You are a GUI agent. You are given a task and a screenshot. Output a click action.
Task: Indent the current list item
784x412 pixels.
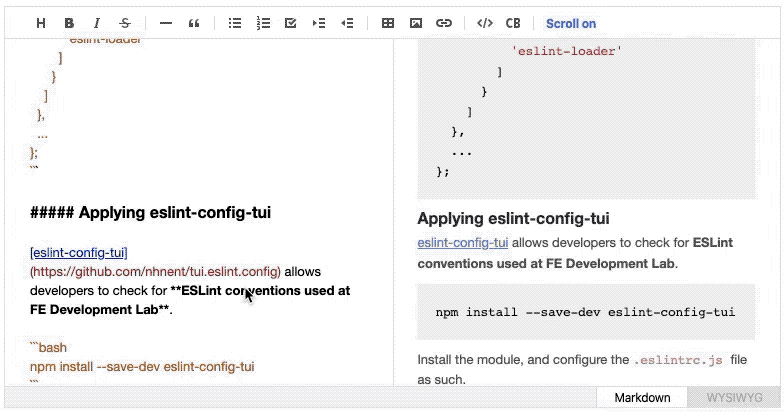point(318,23)
